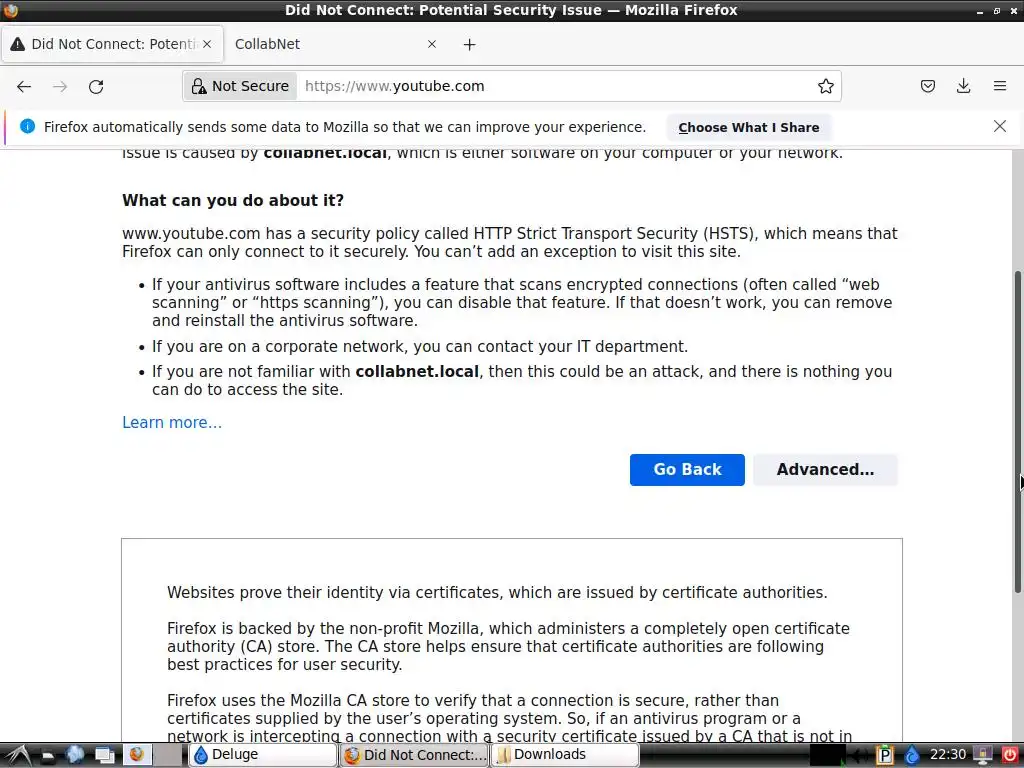Switch to the Deluge taskbar window
1024x768 pixels.
(263, 755)
